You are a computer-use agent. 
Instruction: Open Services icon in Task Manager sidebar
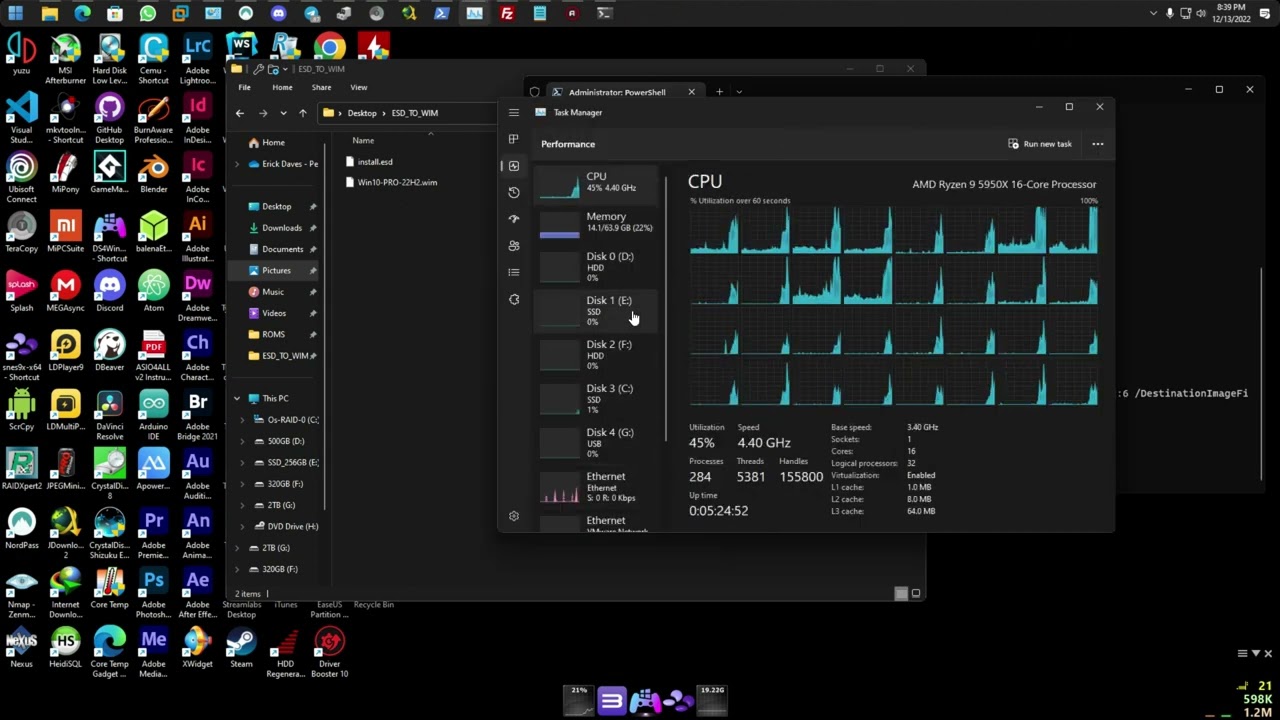click(513, 299)
